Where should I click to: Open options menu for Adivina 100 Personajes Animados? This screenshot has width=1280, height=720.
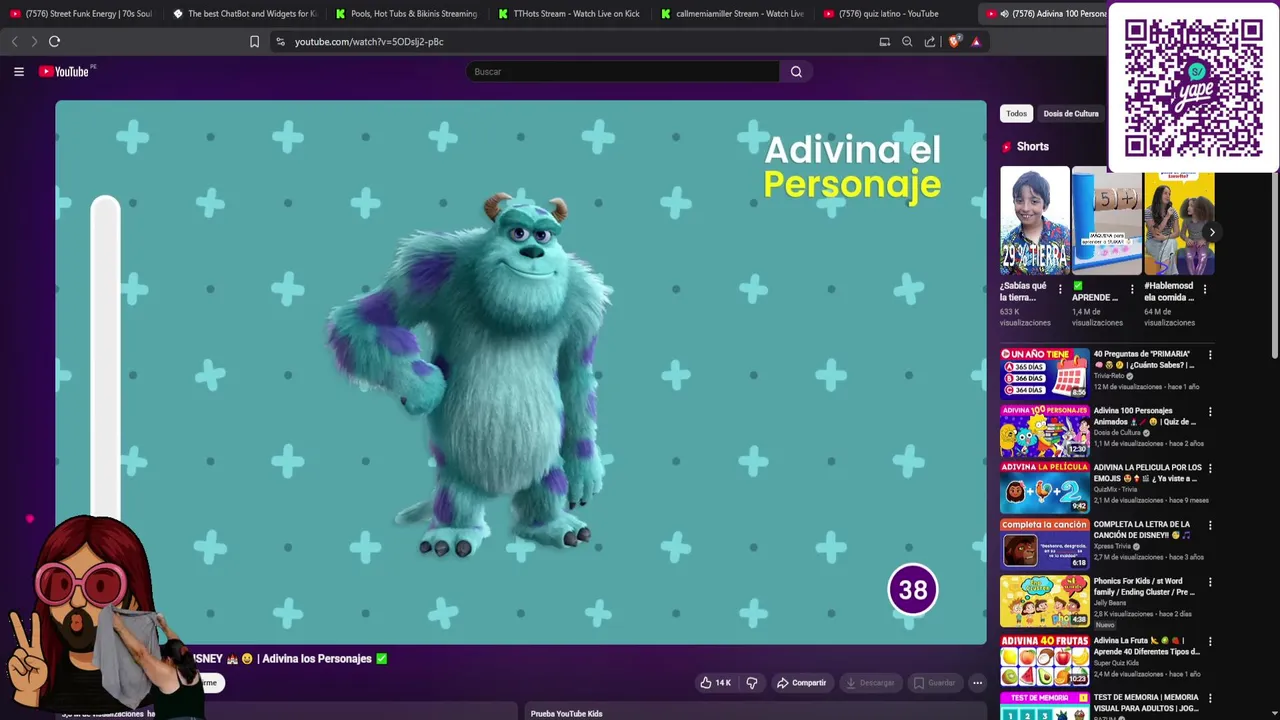pos(1210,412)
